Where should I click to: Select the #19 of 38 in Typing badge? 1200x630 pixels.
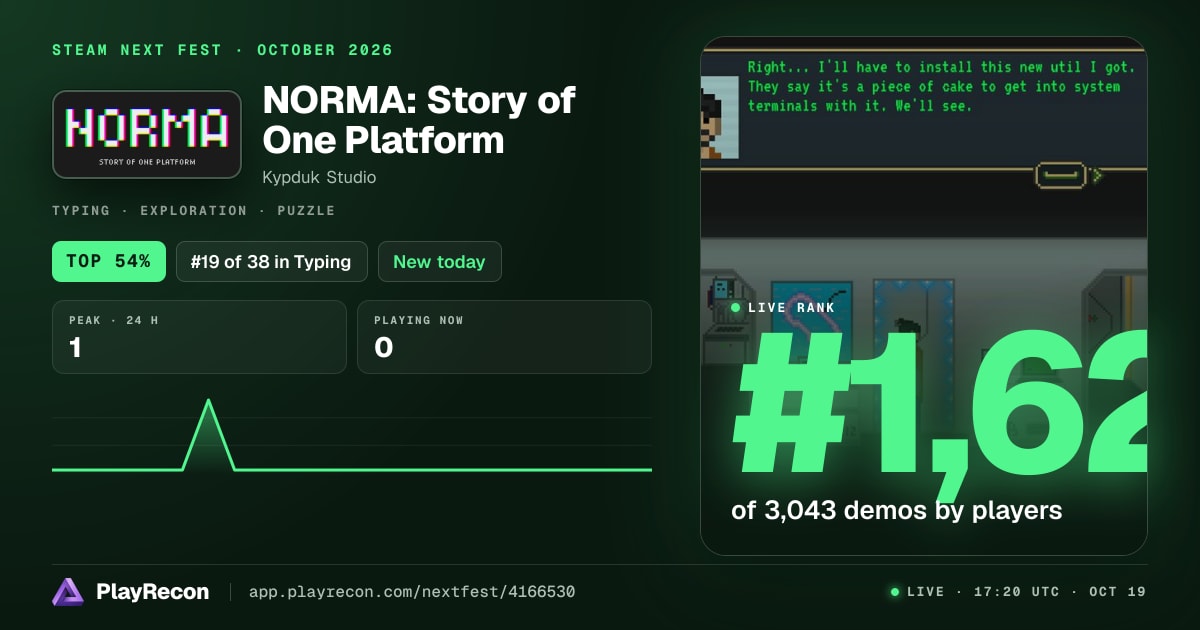pyautogui.click(x=272, y=262)
